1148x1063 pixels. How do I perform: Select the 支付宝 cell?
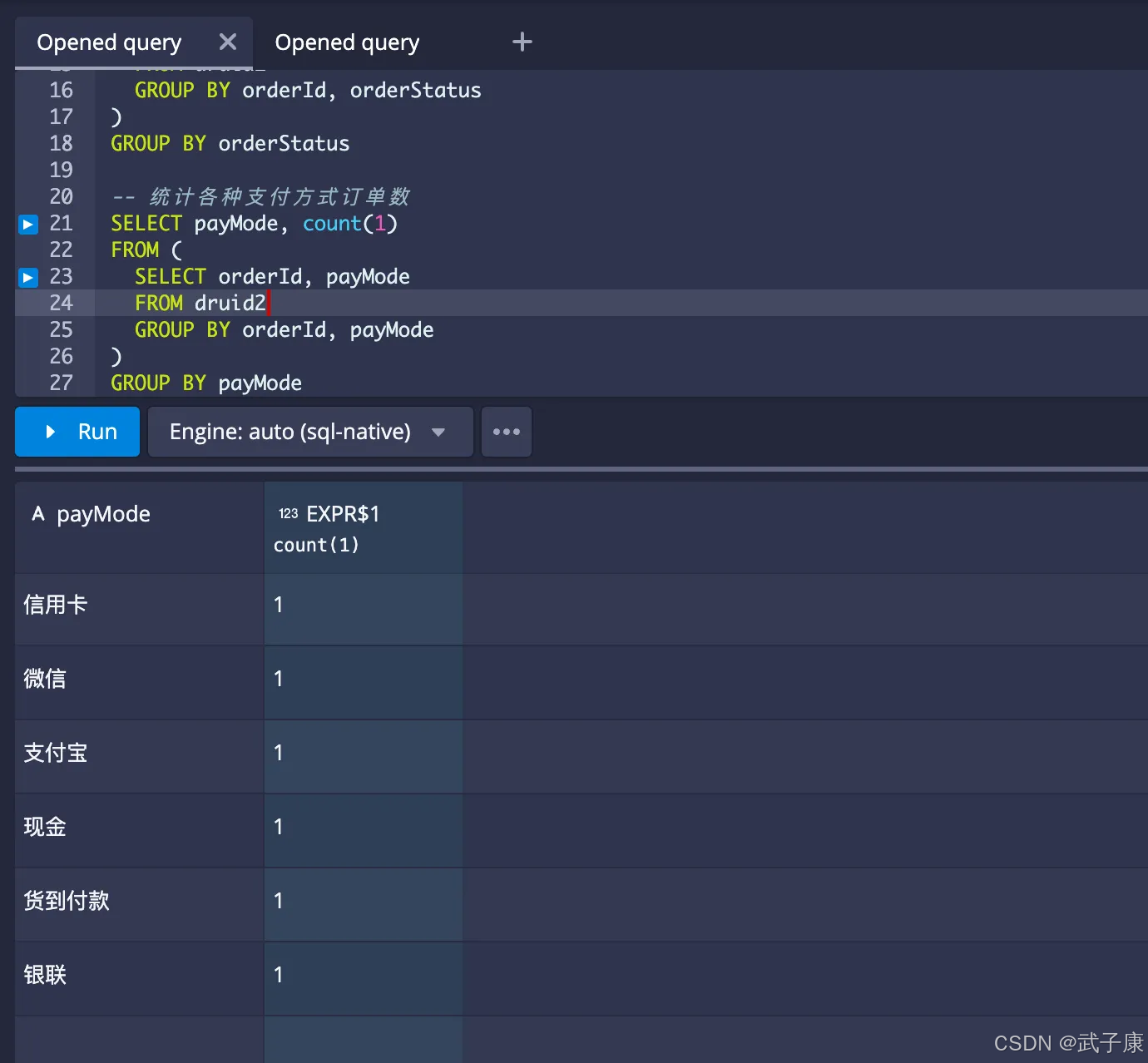coord(140,757)
